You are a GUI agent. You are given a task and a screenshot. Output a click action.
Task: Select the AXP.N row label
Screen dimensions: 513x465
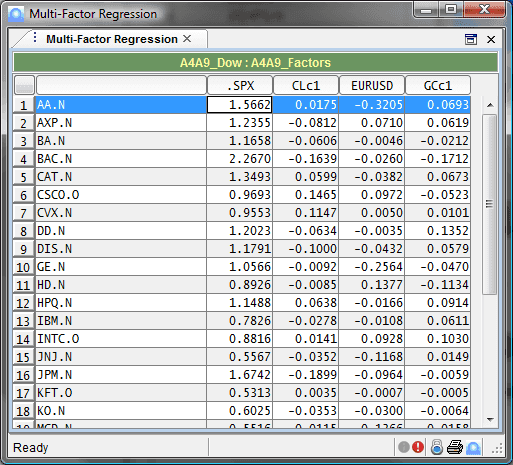tap(121, 123)
